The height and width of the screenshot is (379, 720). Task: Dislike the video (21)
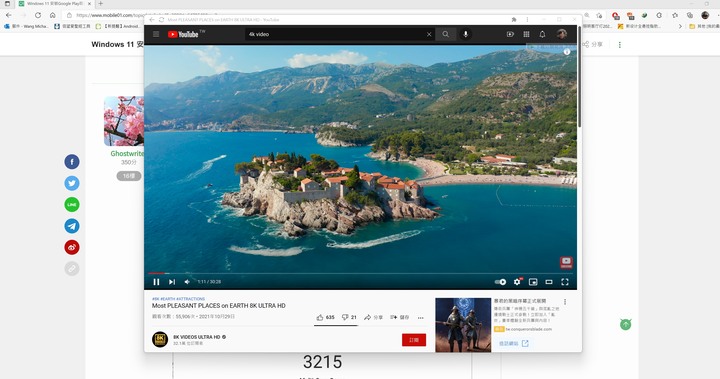click(349, 317)
